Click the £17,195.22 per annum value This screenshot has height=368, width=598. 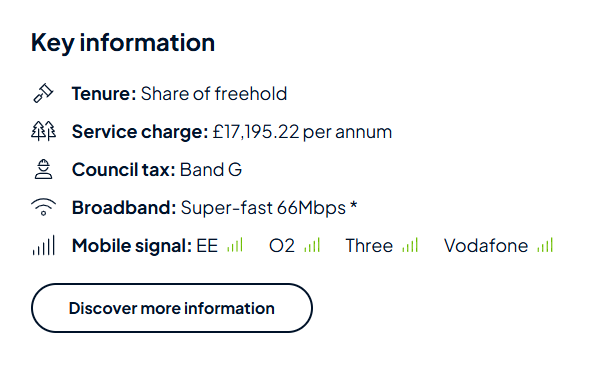tap(302, 132)
